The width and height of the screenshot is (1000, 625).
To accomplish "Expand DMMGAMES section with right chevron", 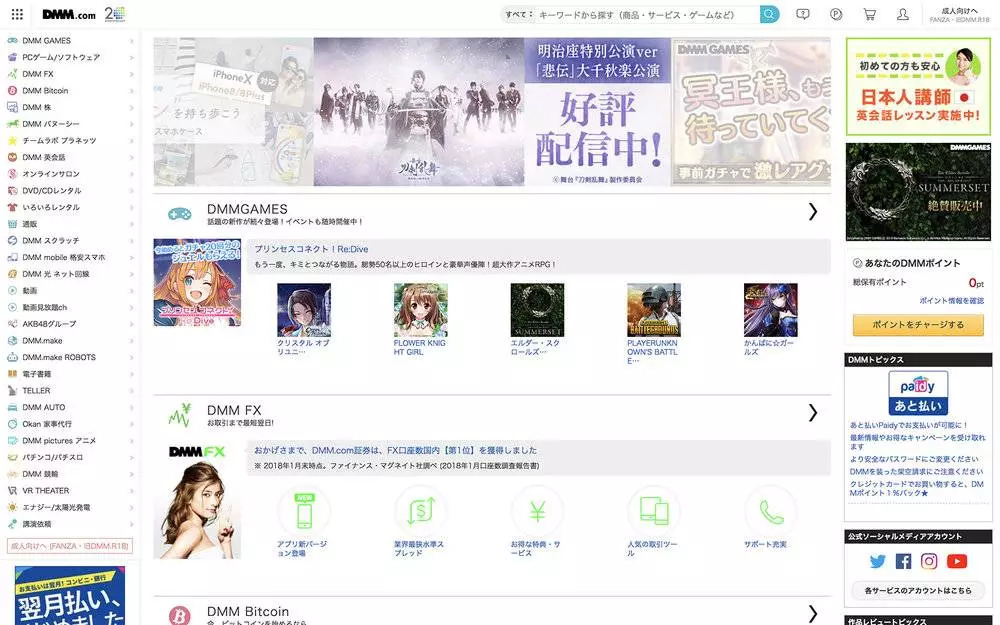I will click(812, 212).
